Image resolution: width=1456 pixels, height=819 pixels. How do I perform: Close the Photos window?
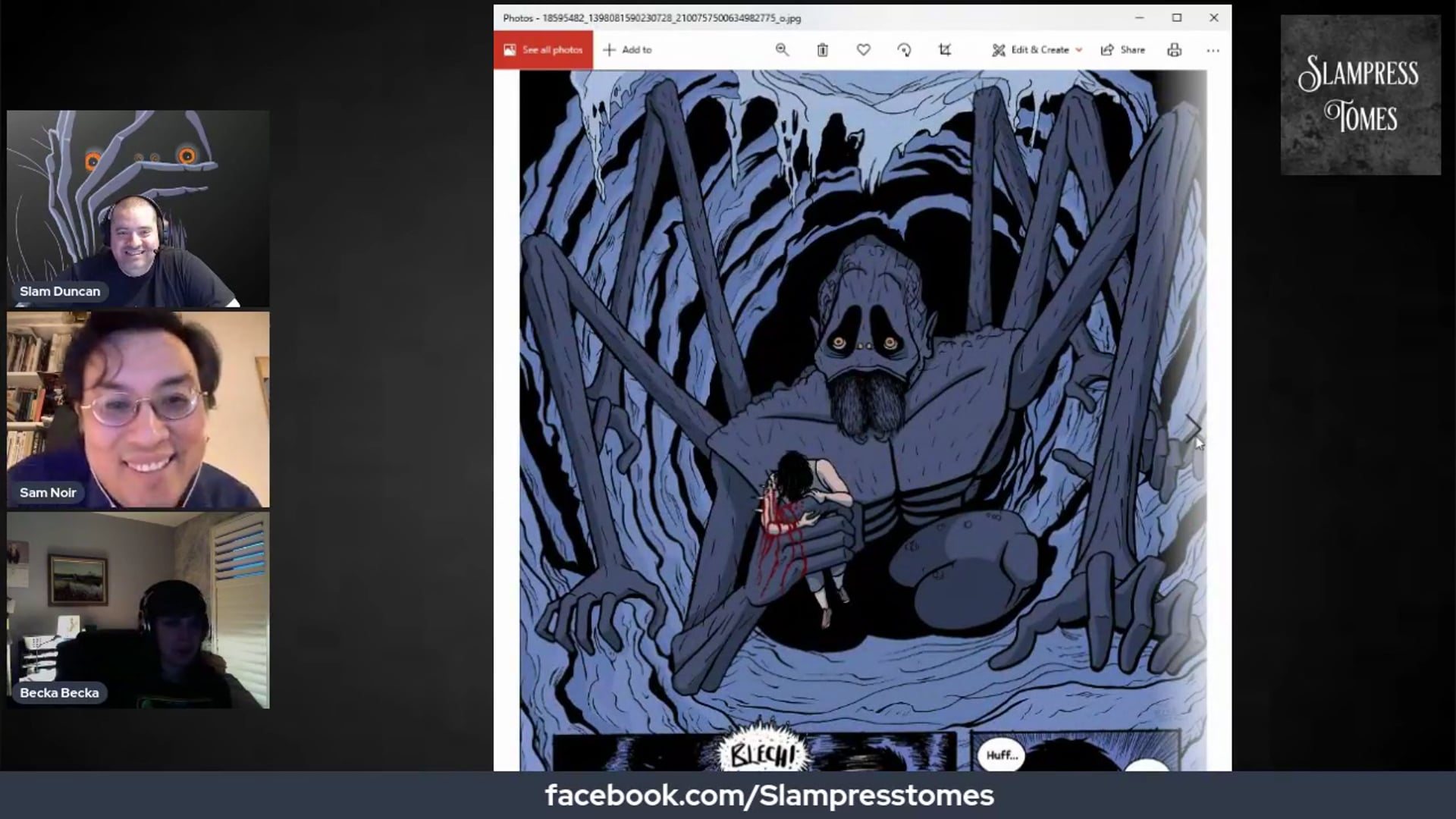1213,17
